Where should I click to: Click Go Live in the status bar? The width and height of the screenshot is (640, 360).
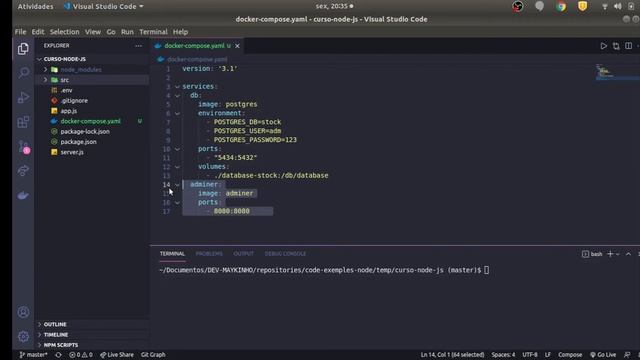tap(603, 355)
